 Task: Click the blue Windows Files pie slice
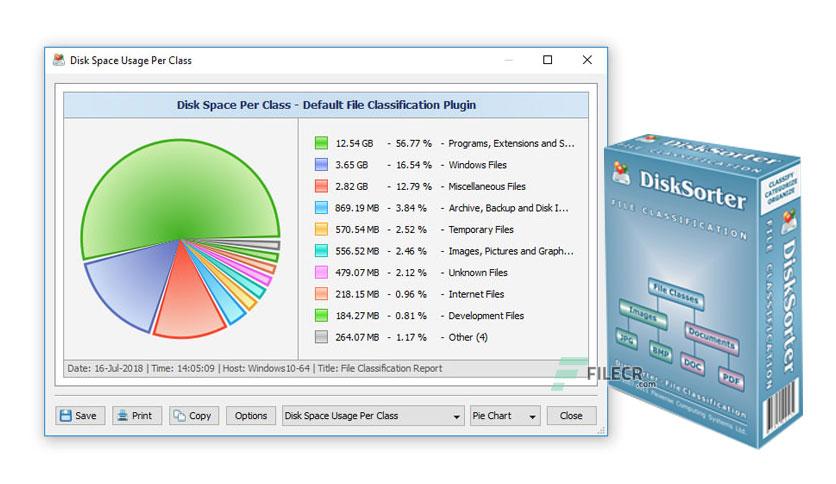pyautogui.click(x=133, y=283)
